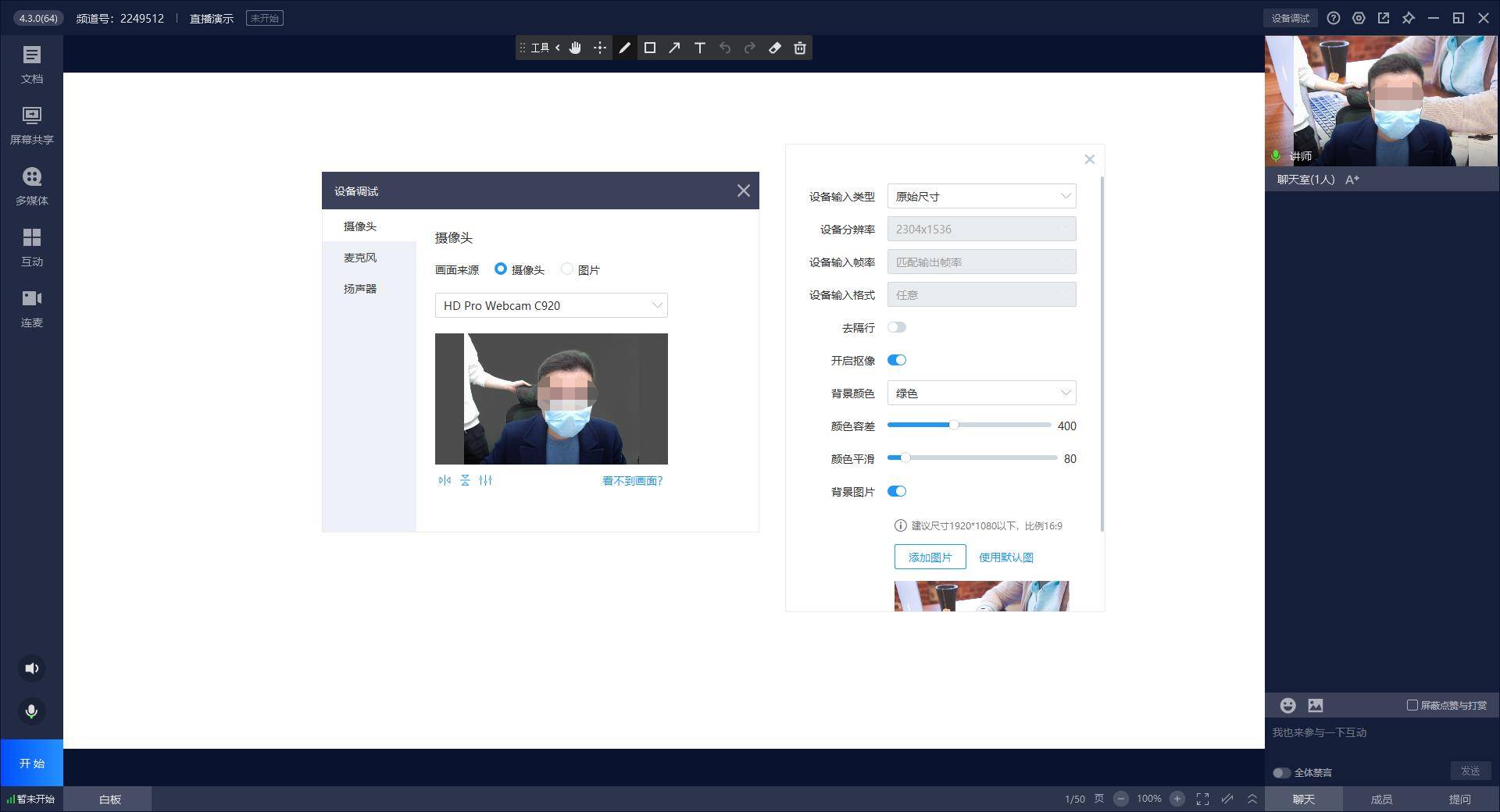Mute the microphone in the left sidebar
Image resolution: width=1500 pixels, height=812 pixels.
coord(31,711)
